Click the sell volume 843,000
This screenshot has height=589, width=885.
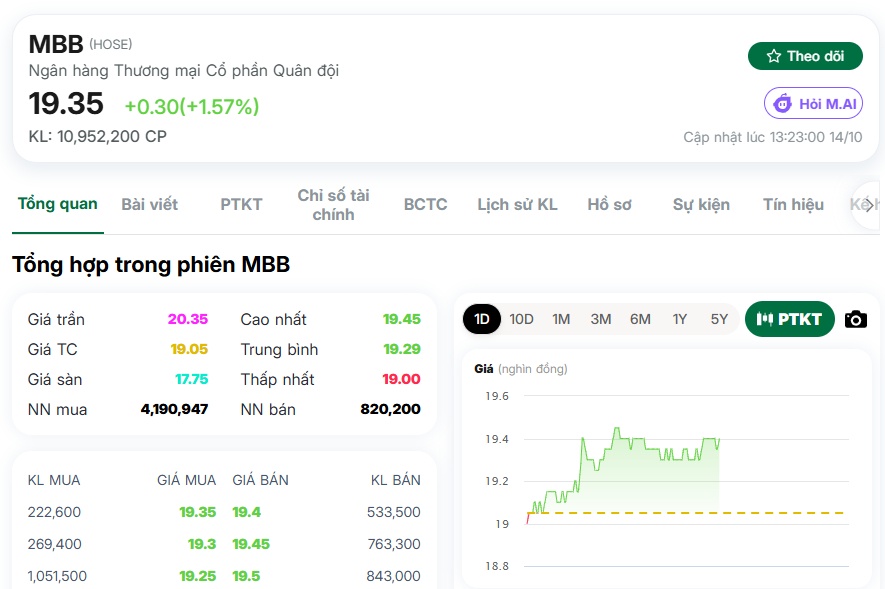click(x=393, y=576)
